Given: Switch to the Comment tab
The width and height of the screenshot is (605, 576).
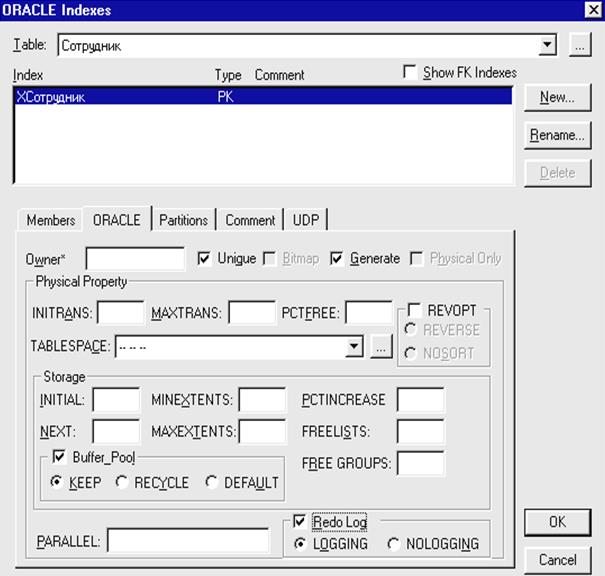Looking at the screenshot, I should (250, 220).
